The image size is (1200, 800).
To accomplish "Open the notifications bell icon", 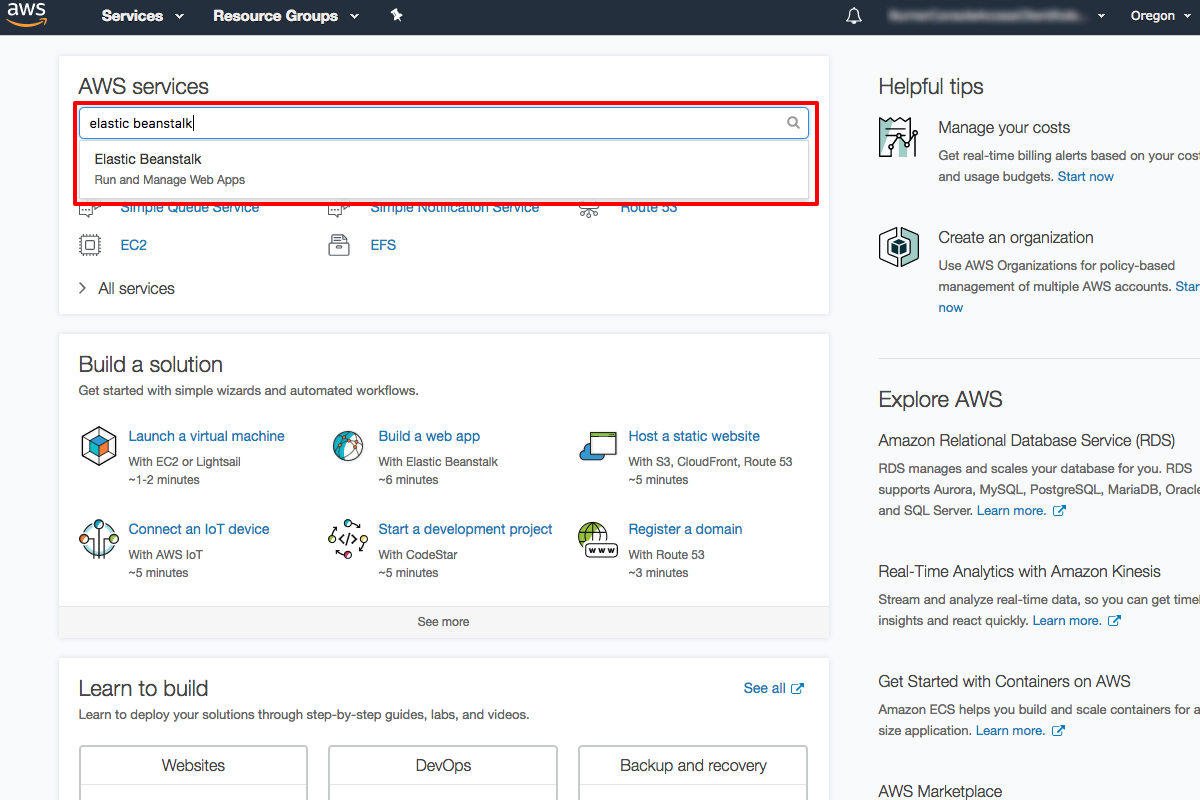I will [x=853, y=15].
